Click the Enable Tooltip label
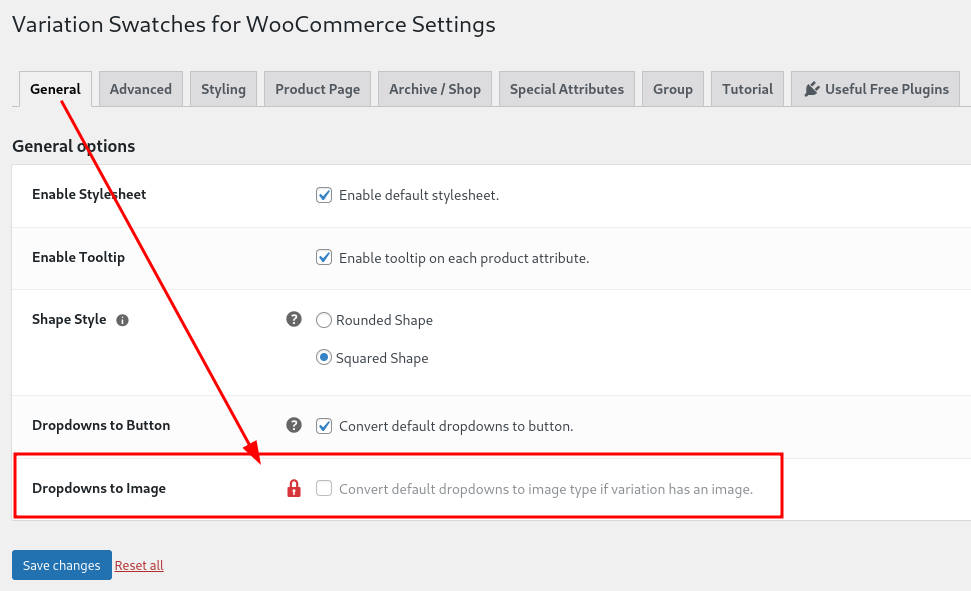 point(79,257)
